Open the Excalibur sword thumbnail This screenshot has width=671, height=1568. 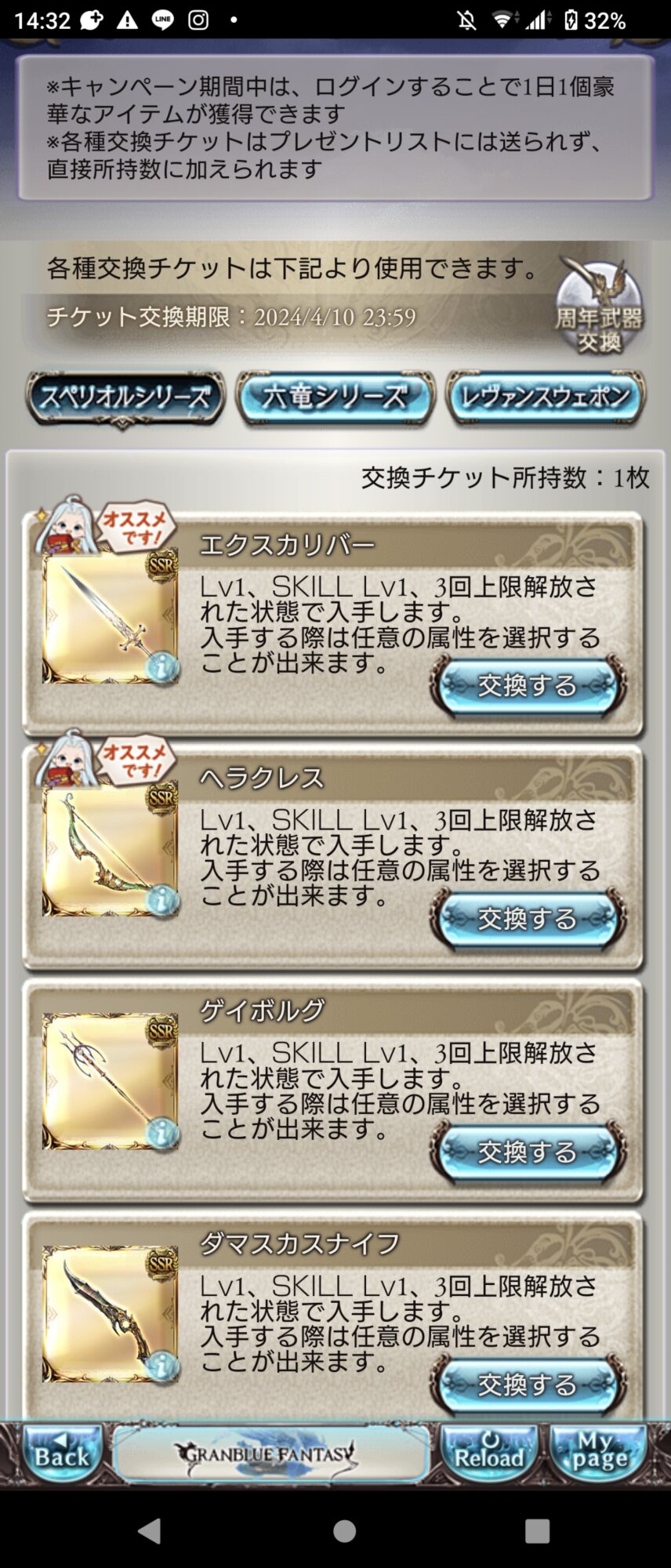pos(110,616)
